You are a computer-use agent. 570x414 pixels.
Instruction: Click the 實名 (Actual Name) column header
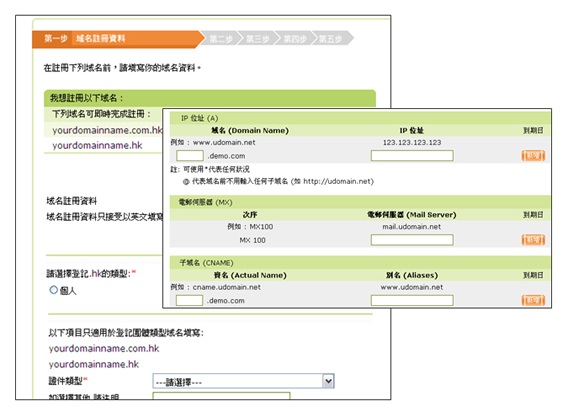coord(250,275)
